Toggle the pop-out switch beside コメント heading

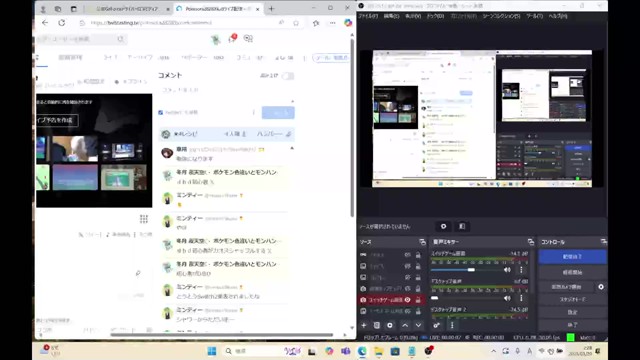coord(288,76)
